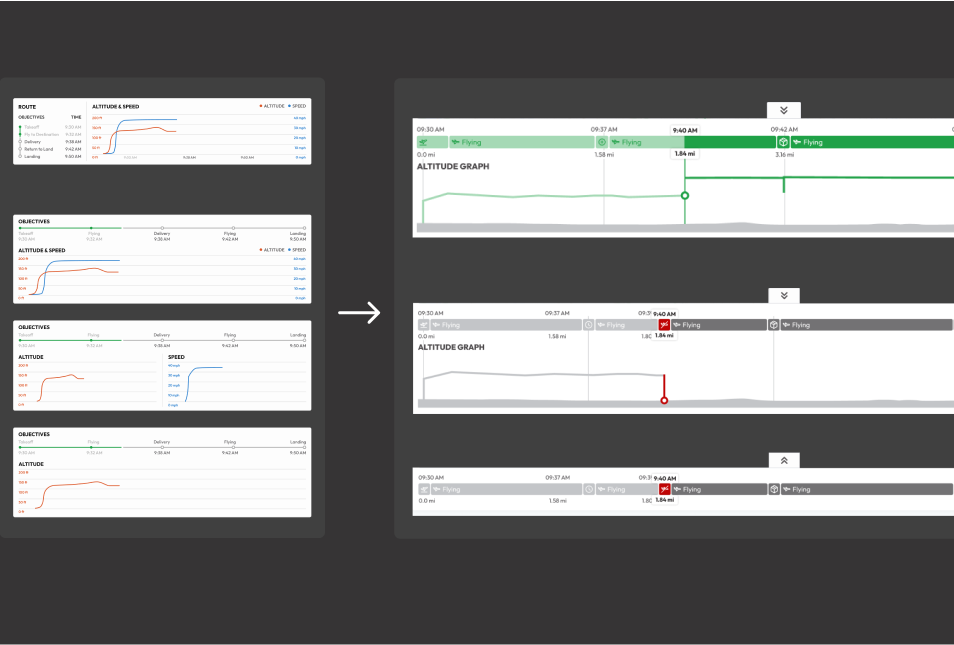Collapse the top green altitude graph panel
Viewport: 954px width, 645px height.
[x=784, y=111]
